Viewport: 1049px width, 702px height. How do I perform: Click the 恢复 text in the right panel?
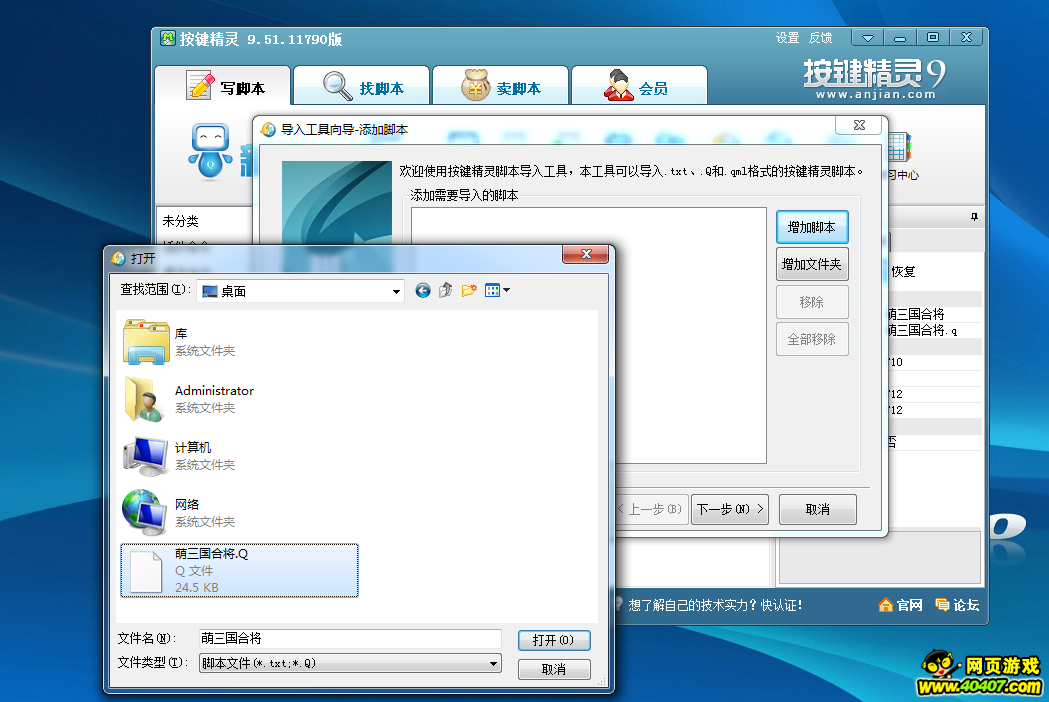pos(903,272)
